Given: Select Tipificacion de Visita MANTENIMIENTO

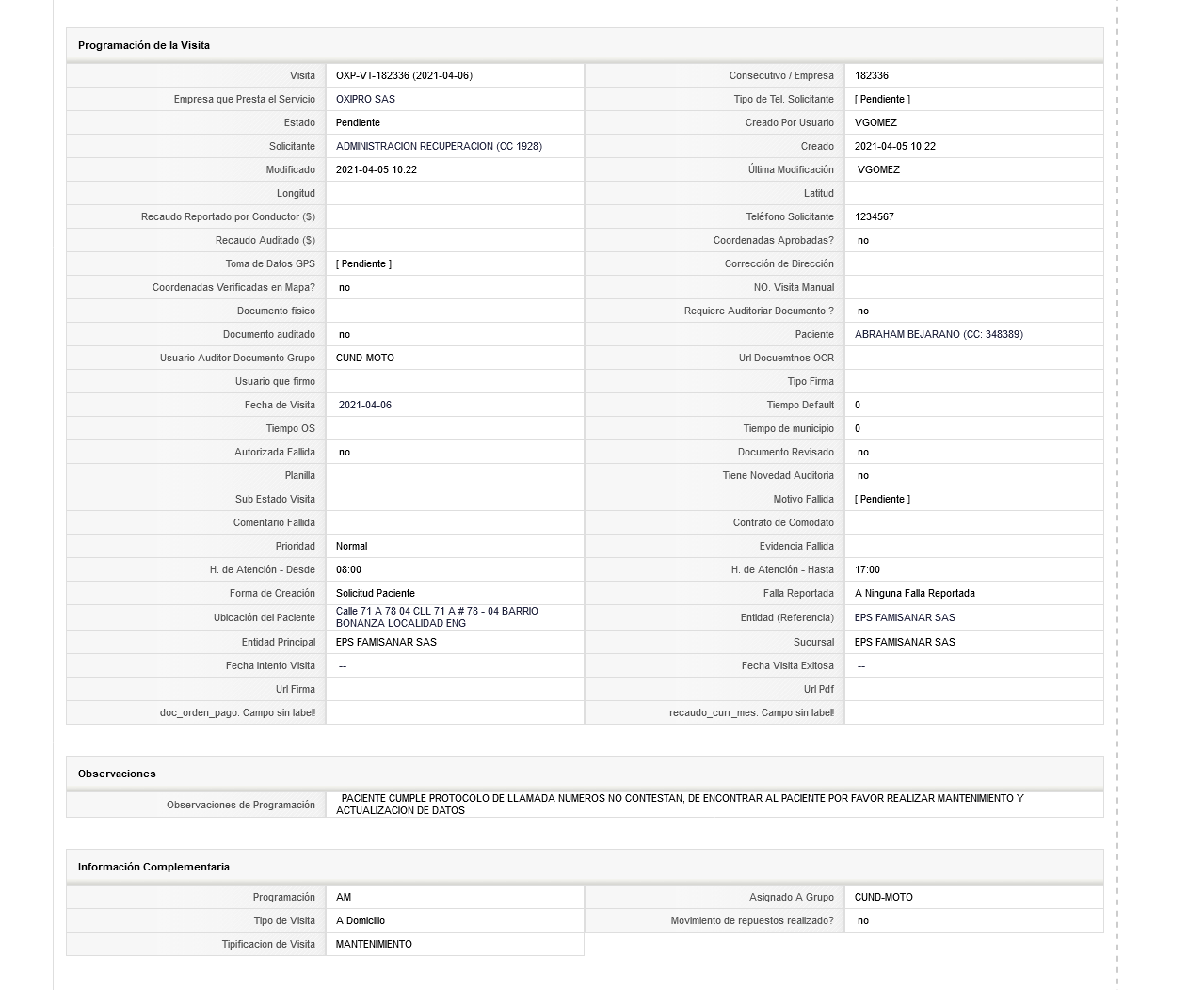Looking at the screenshot, I should pyautogui.click(x=374, y=944).
